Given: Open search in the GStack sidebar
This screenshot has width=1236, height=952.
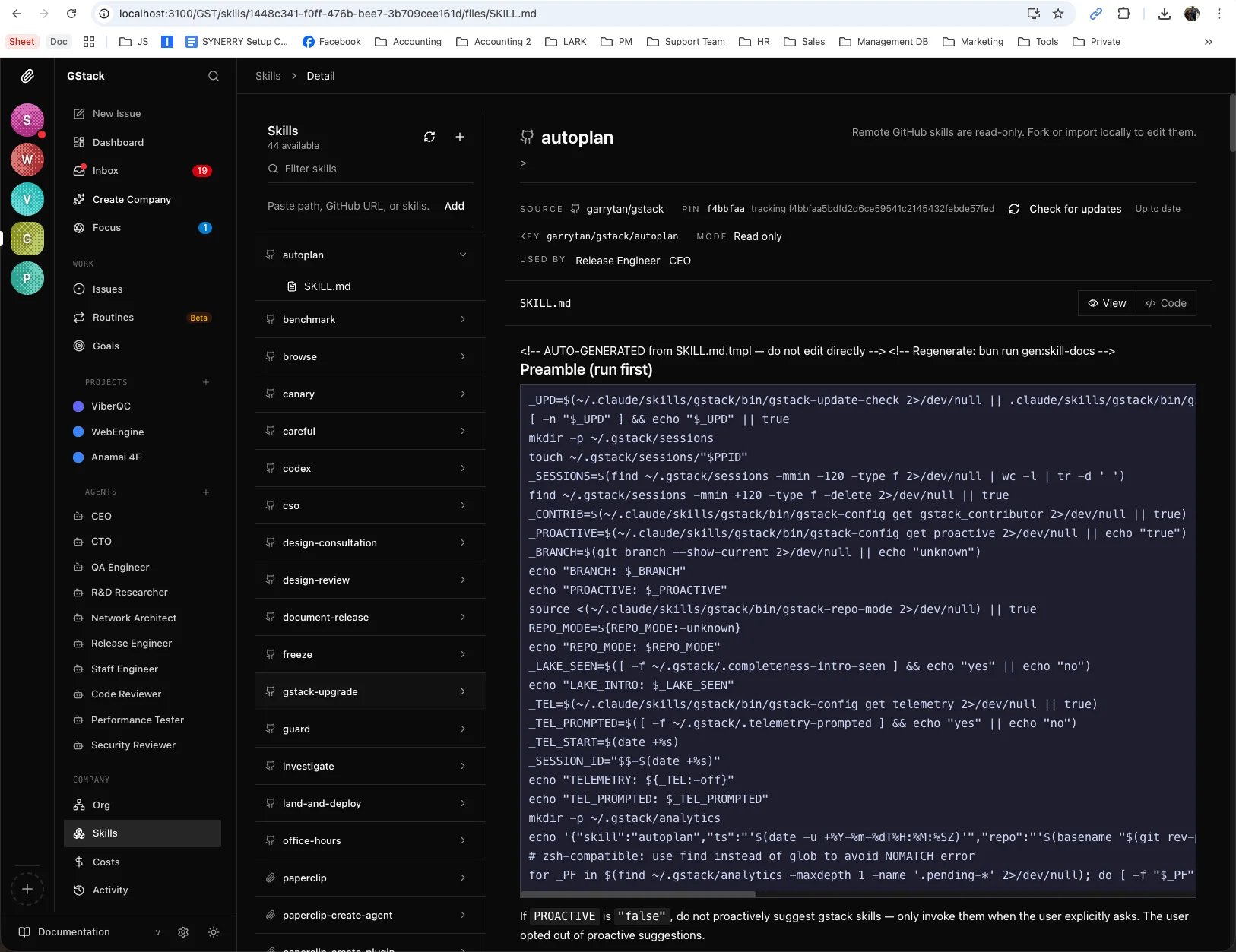Looking at the screenshot, I should (213, 75).
